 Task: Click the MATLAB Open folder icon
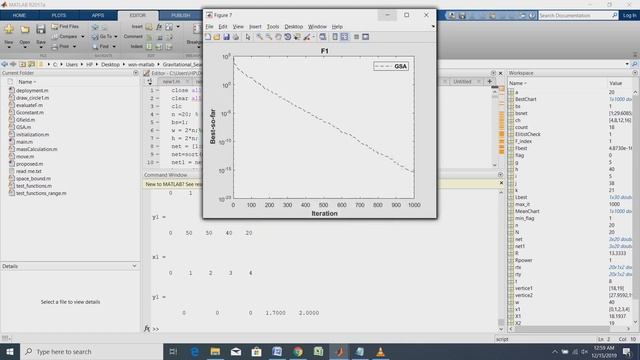pos(25,30)
